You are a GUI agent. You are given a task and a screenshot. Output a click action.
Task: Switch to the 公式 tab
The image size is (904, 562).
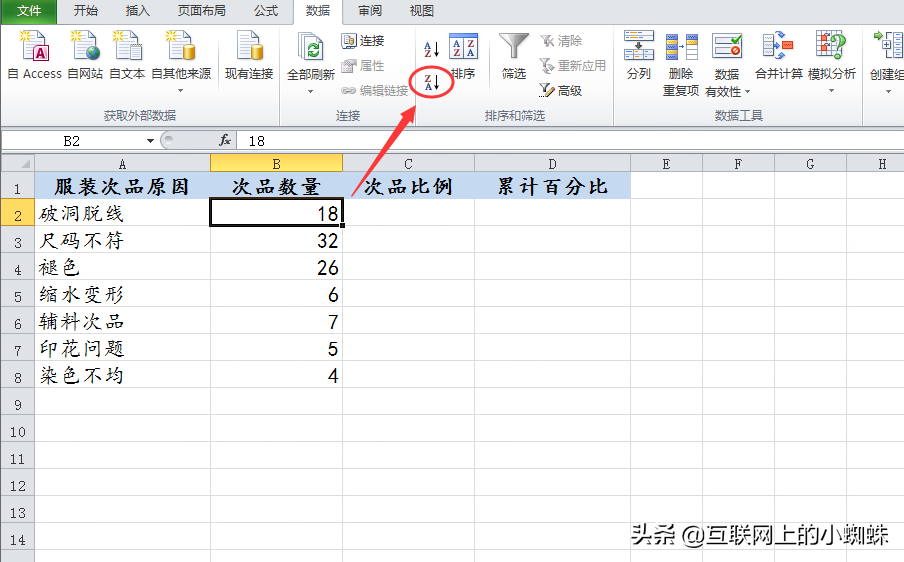point(266,11)
